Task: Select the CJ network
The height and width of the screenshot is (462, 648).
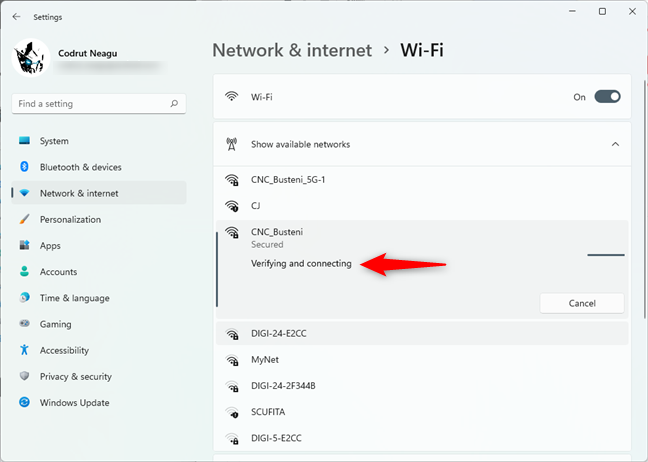Action: tap(422, 206)
